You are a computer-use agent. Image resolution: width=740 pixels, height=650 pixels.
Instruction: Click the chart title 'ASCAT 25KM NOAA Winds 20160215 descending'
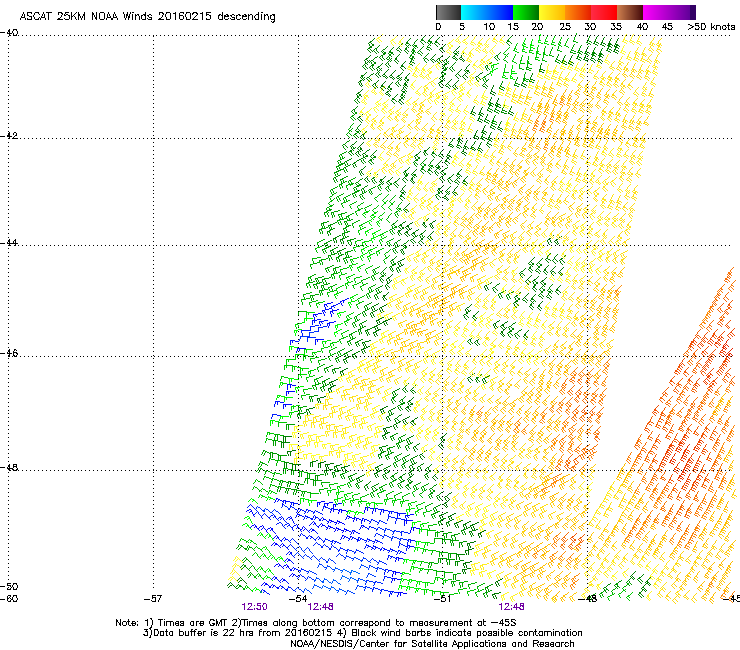coord(148,17)
